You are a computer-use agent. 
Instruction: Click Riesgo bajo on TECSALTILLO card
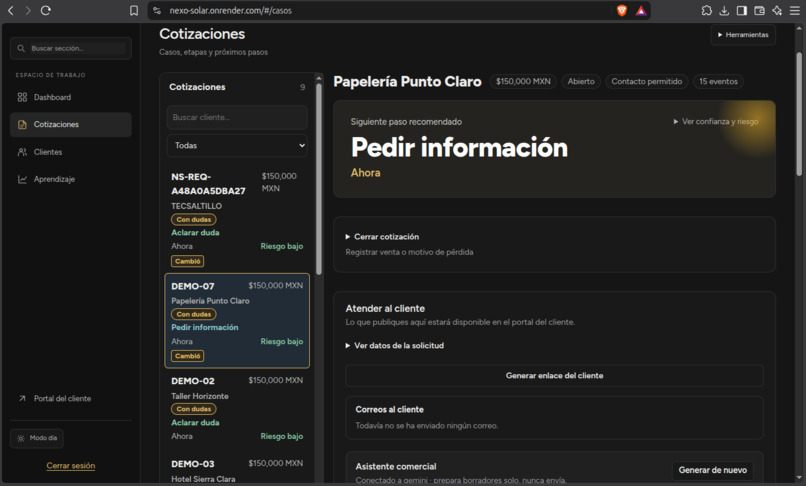[x=282, y=246]
